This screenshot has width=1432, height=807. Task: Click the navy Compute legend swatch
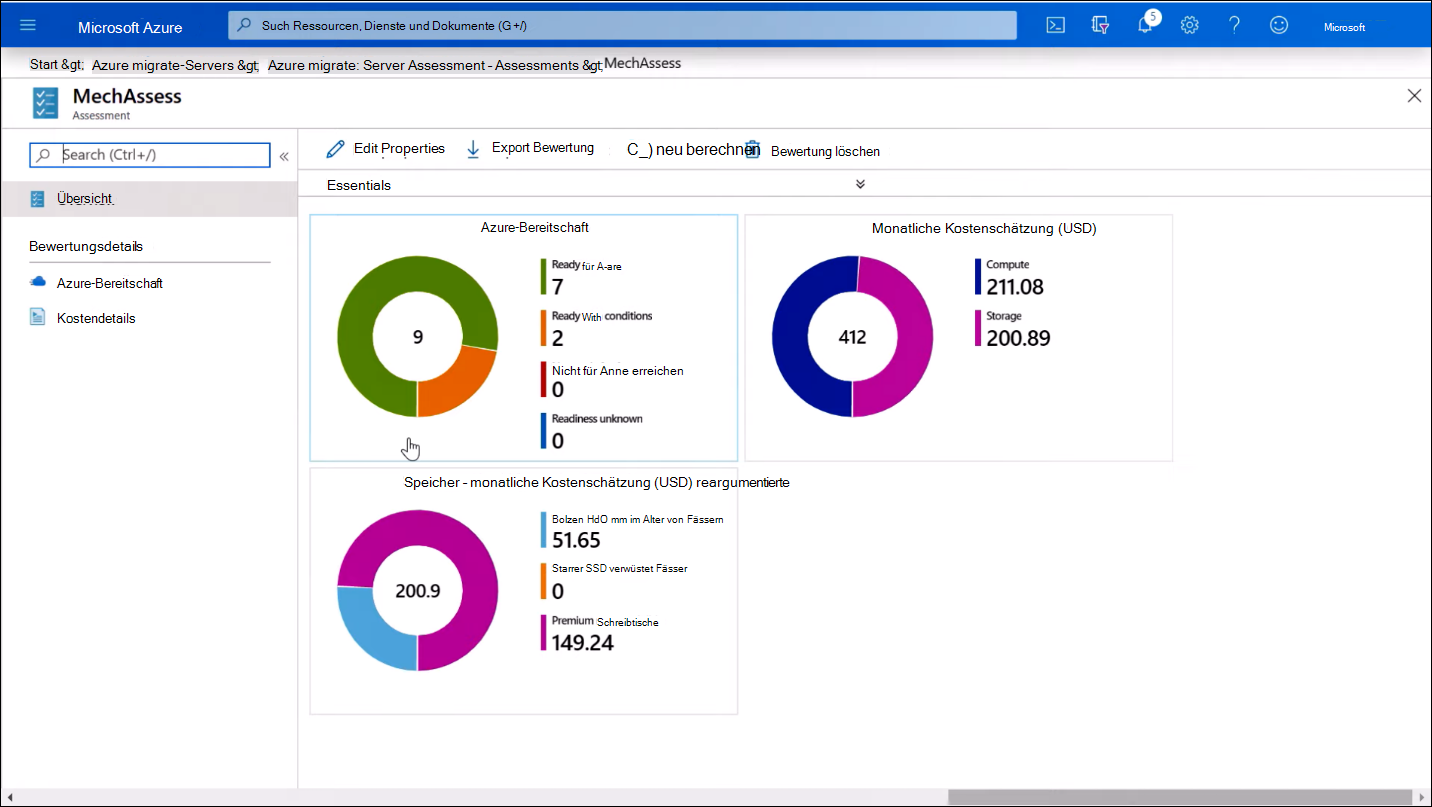click(x=978, y=276)
